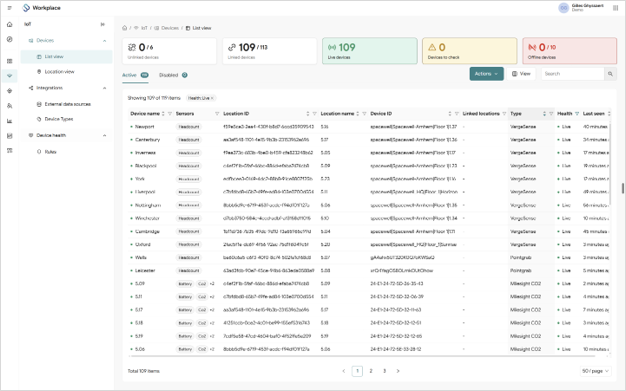Click the Unlinked devices card
This screenshot has width=626, height=391.
[x=170, y=51]
